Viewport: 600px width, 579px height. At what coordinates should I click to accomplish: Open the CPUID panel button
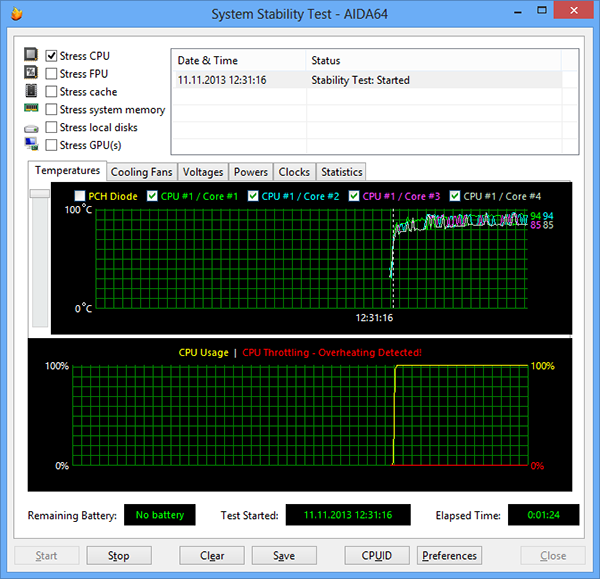pyautogui.click(x=377, y=555)
